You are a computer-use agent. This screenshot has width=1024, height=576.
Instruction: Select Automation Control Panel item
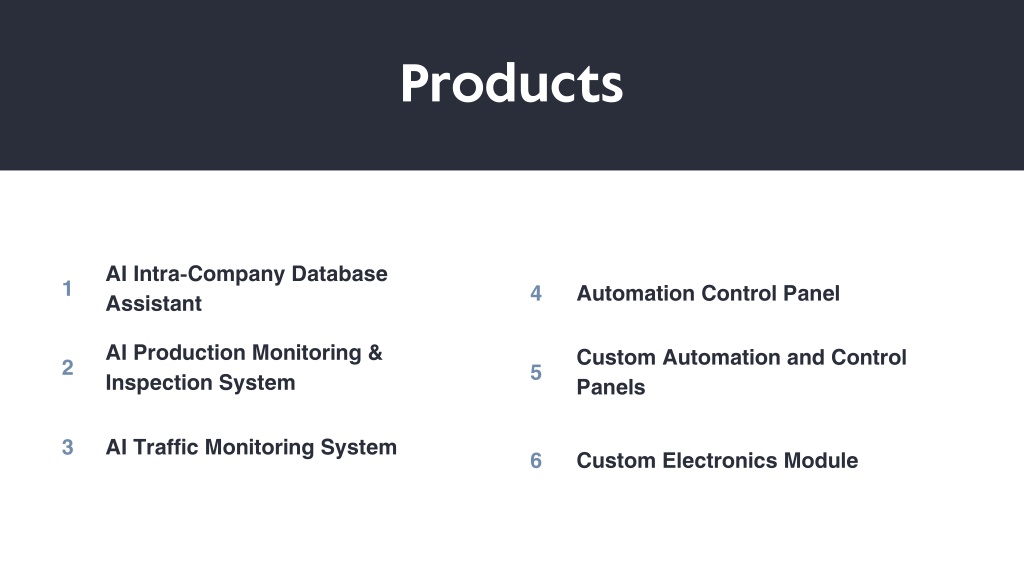[x=708, y=293]
